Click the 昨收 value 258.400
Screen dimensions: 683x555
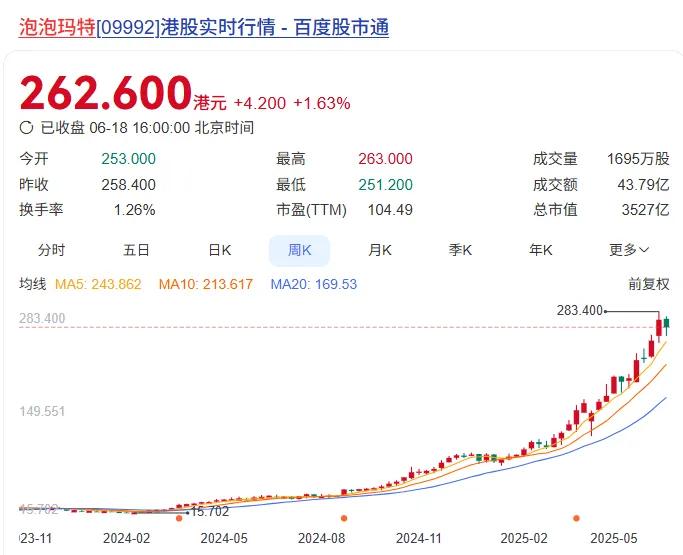tap(128, 185)
